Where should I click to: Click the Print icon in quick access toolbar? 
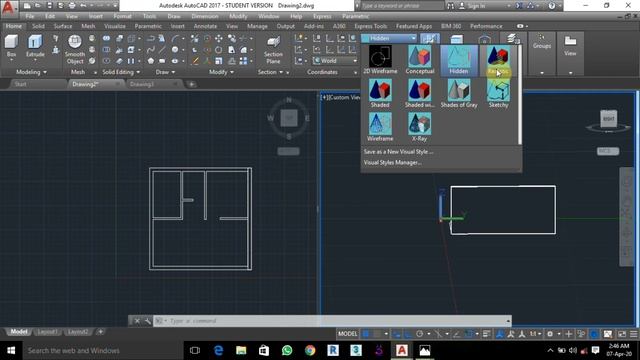pyautogui.click(x=72, y=6)
